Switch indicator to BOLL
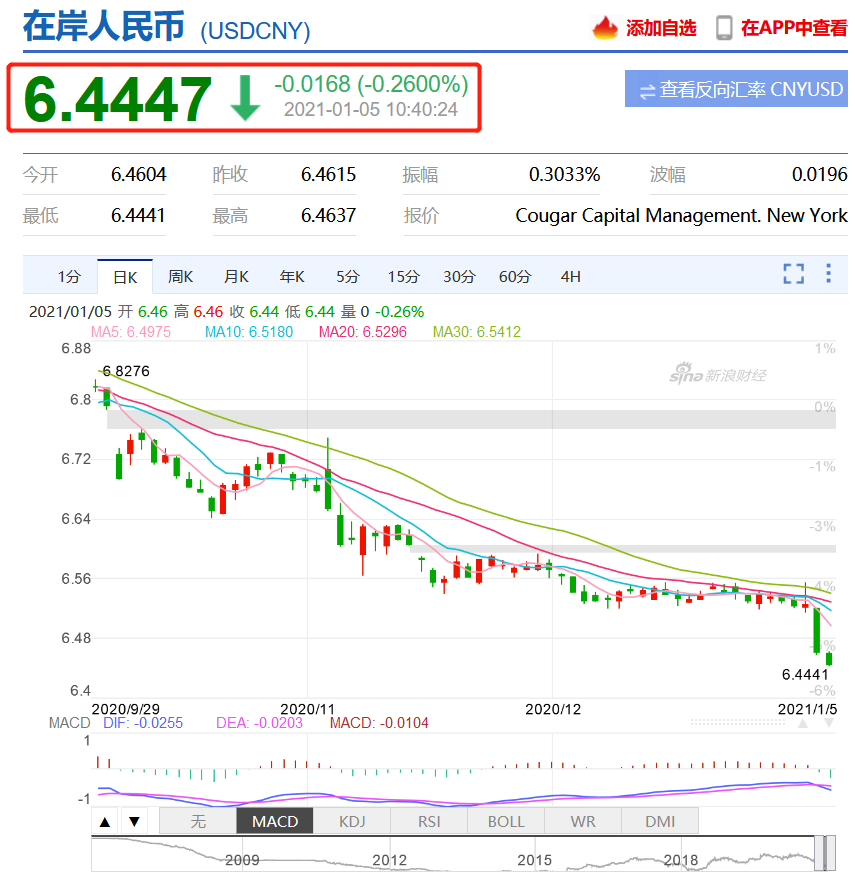The width and height of the screenshot is (855, 879). click(x=505, y=821)
